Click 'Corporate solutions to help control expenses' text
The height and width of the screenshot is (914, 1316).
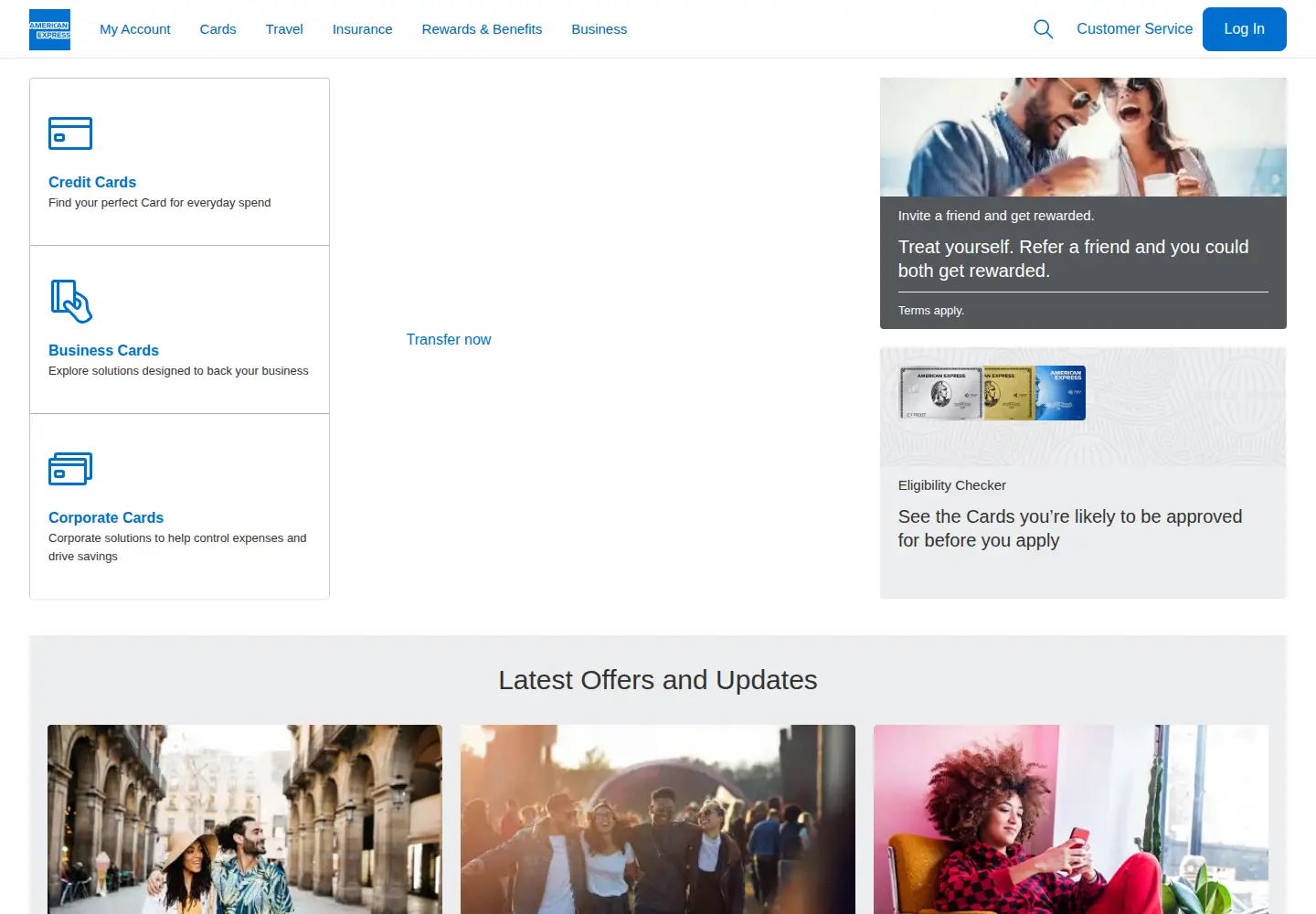(177, 547)
